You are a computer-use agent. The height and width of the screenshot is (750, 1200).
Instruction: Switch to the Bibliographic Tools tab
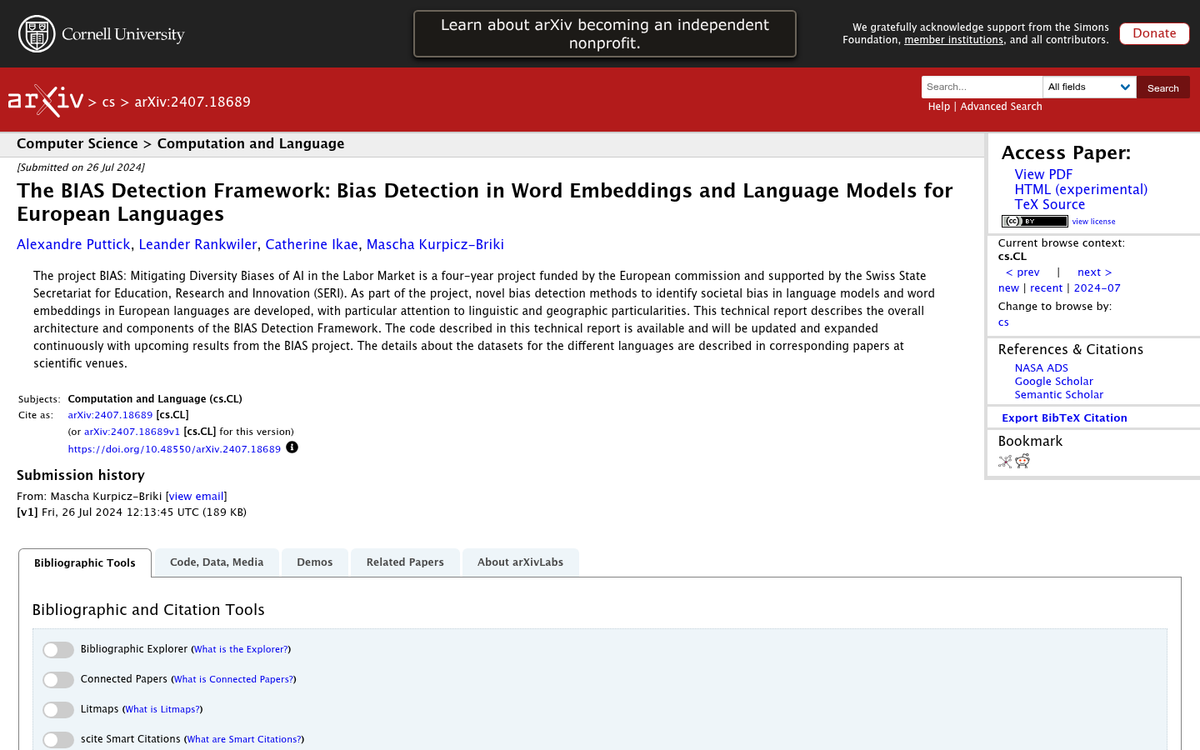[x=85, y=563]
